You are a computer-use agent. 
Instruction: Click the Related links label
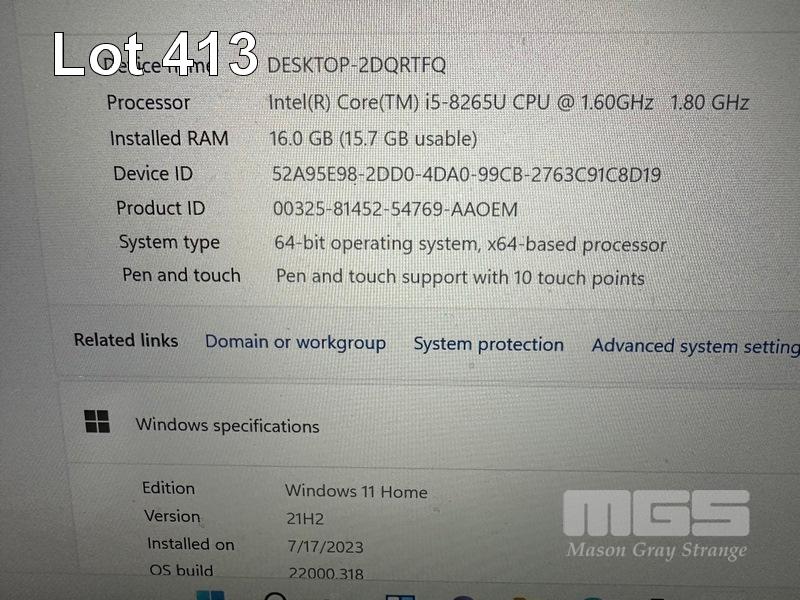pos(126,340)
